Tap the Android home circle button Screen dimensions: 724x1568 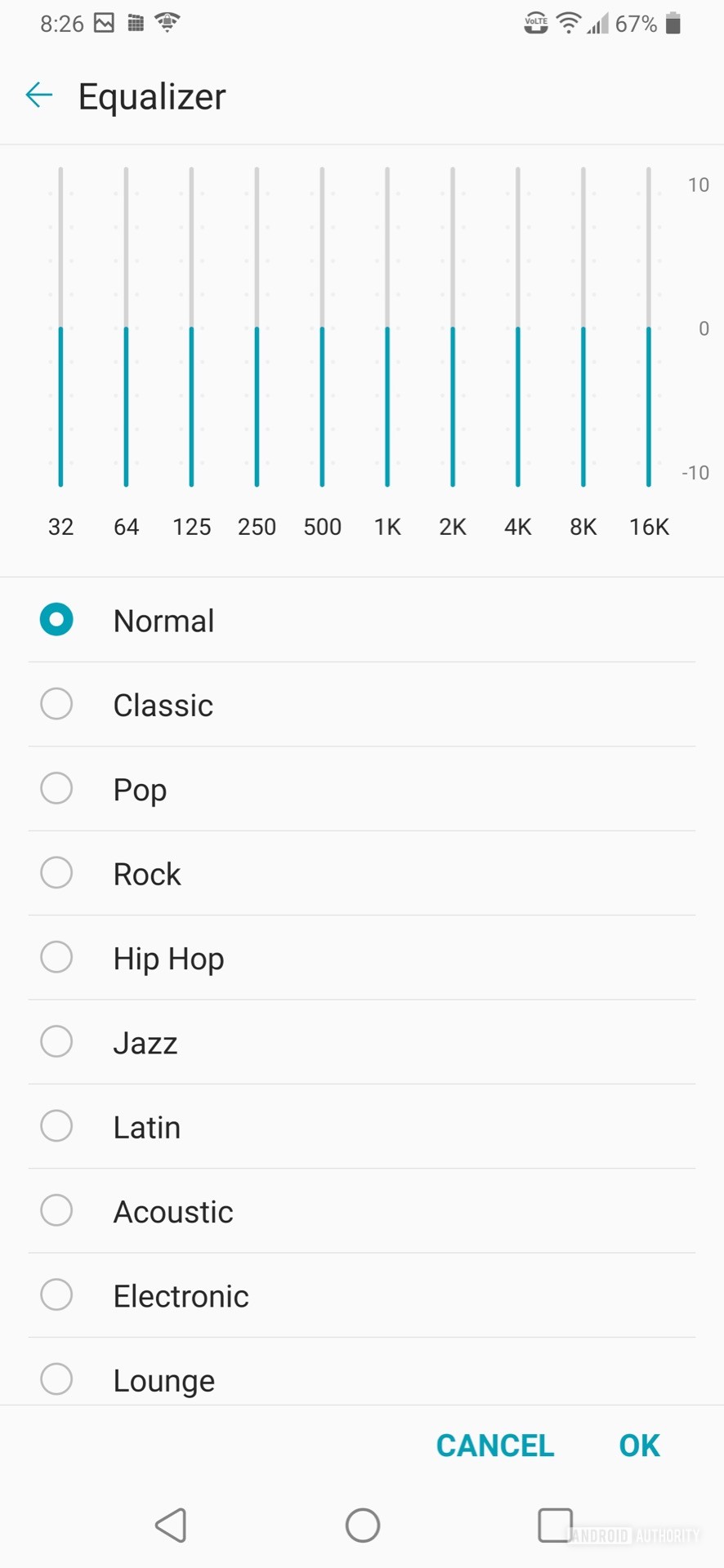pyautogui.click(x=363, y=1525)
